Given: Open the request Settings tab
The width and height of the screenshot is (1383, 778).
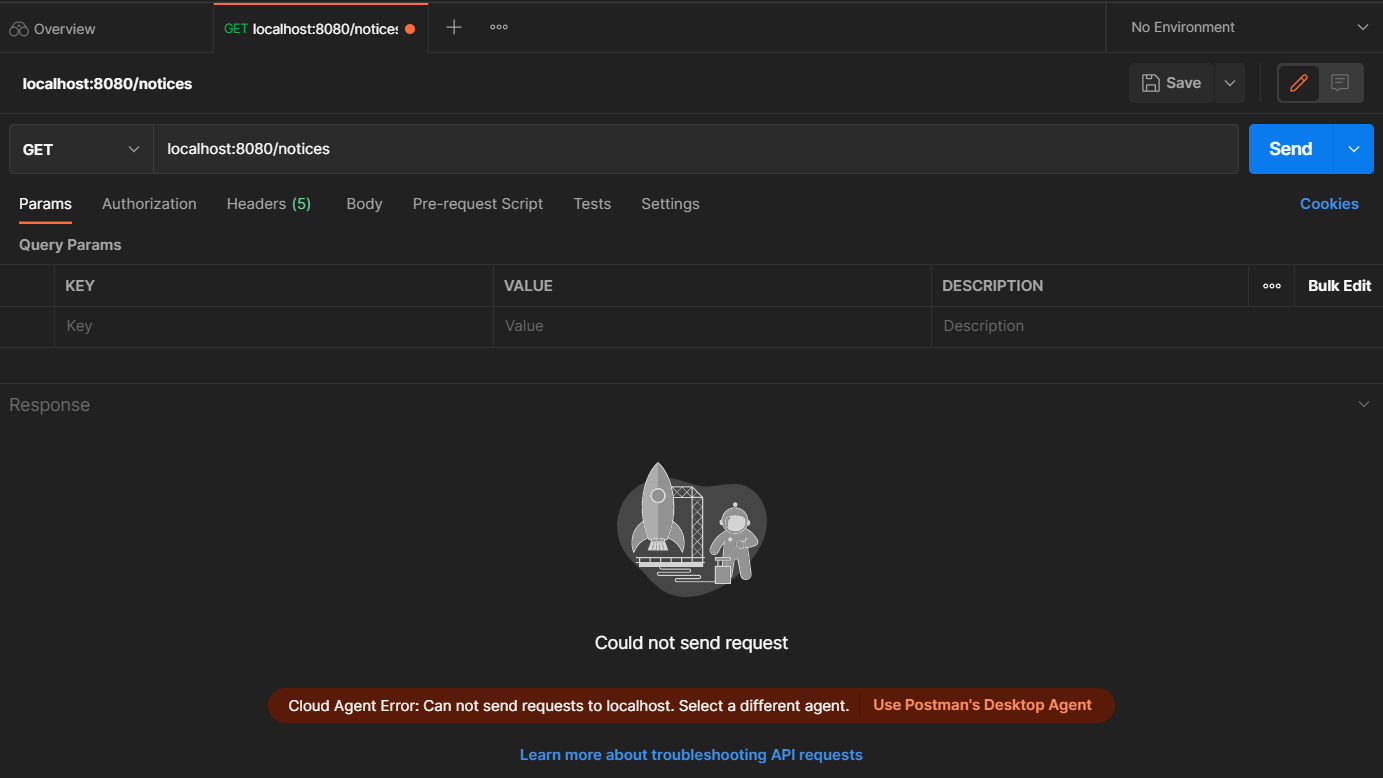Looking at the screenshot, I should coord(670,203).
